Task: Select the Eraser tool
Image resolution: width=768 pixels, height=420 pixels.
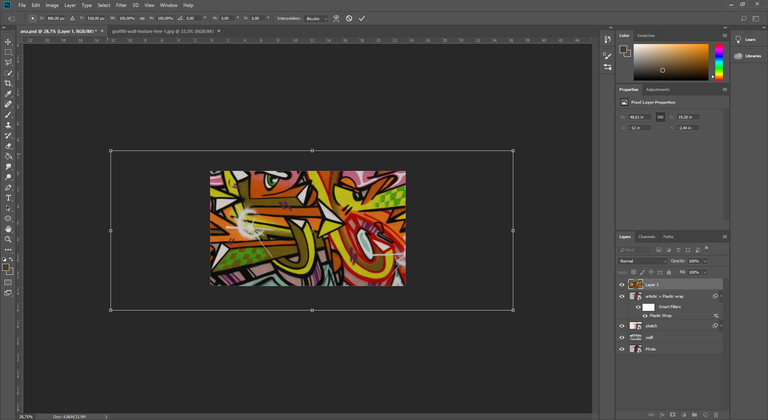Action: click(8, 146)
